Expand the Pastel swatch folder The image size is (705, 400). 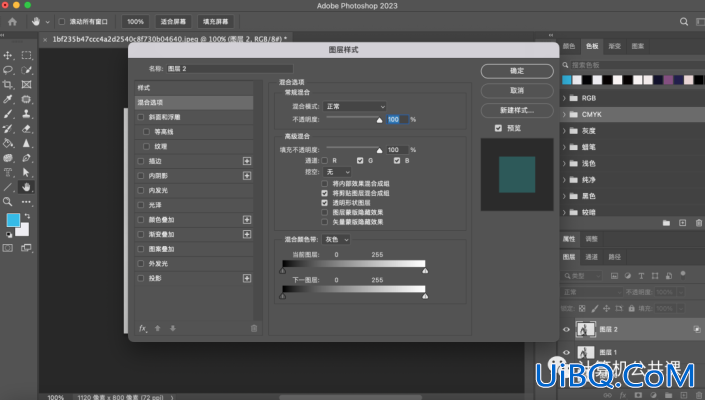pyautogui.click(x=564, y=147)
